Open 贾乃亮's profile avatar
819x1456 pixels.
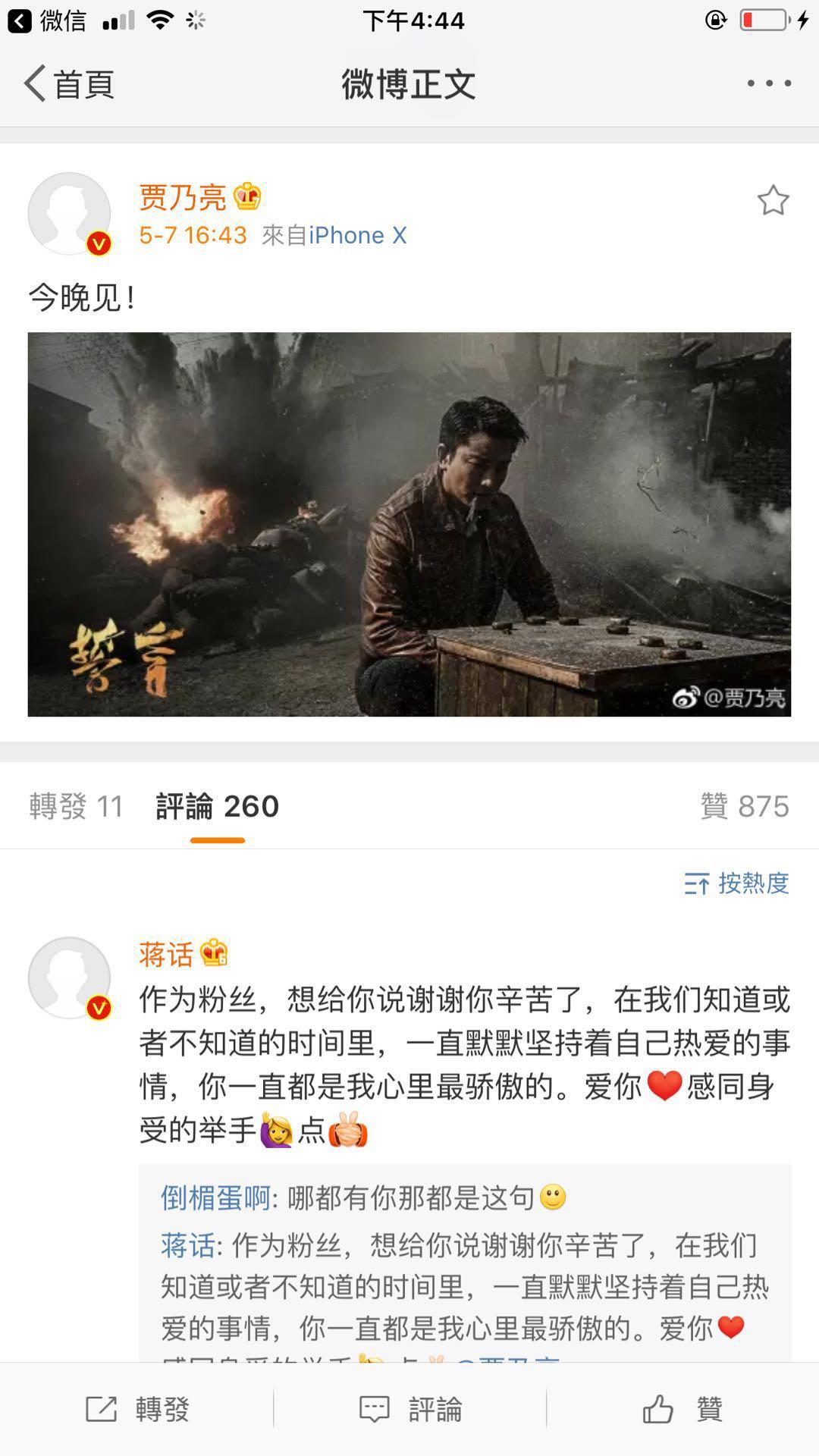69,214
